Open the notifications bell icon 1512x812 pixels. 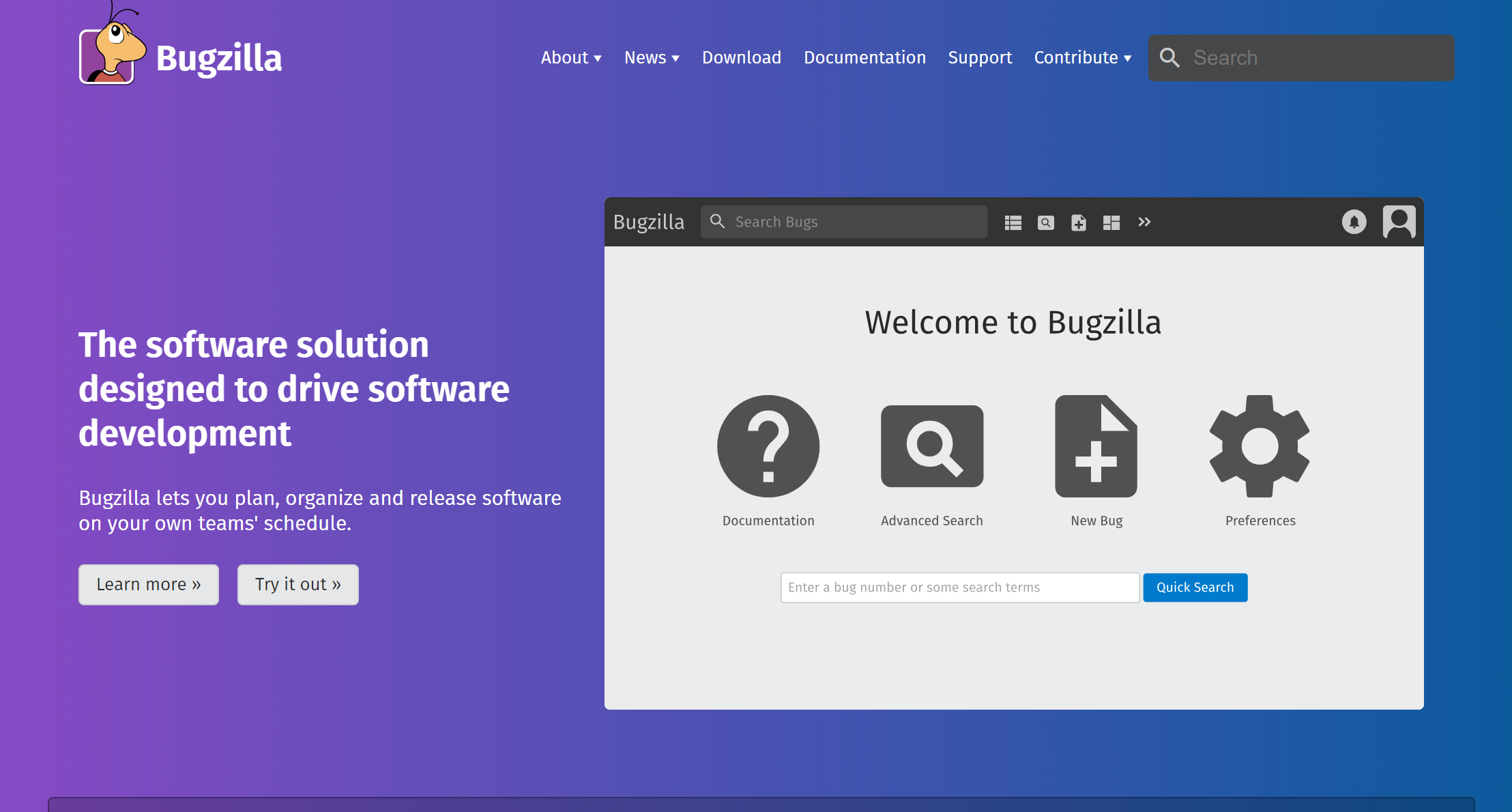pyautogui.click(x=1354, y=222)
